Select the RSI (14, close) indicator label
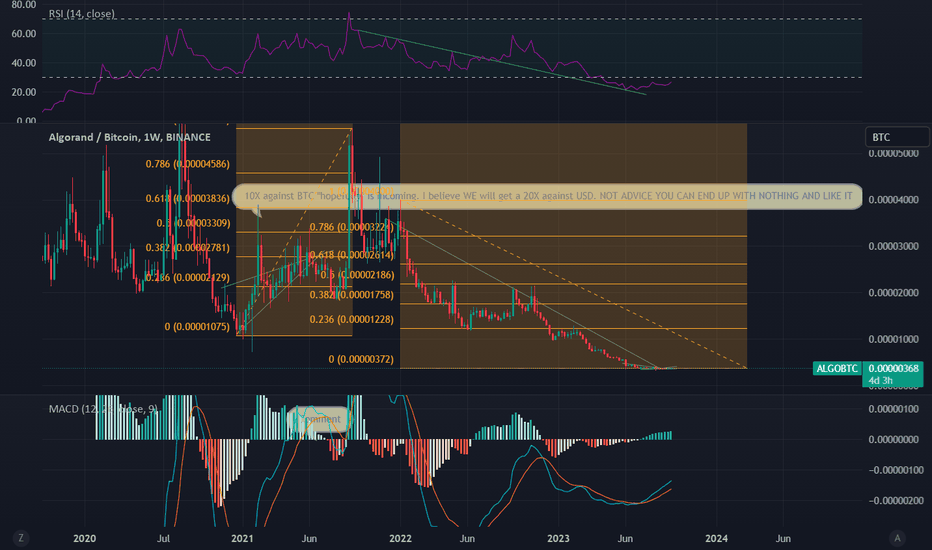This screenshot has width=932, height=550. click(x=81, y=14)
